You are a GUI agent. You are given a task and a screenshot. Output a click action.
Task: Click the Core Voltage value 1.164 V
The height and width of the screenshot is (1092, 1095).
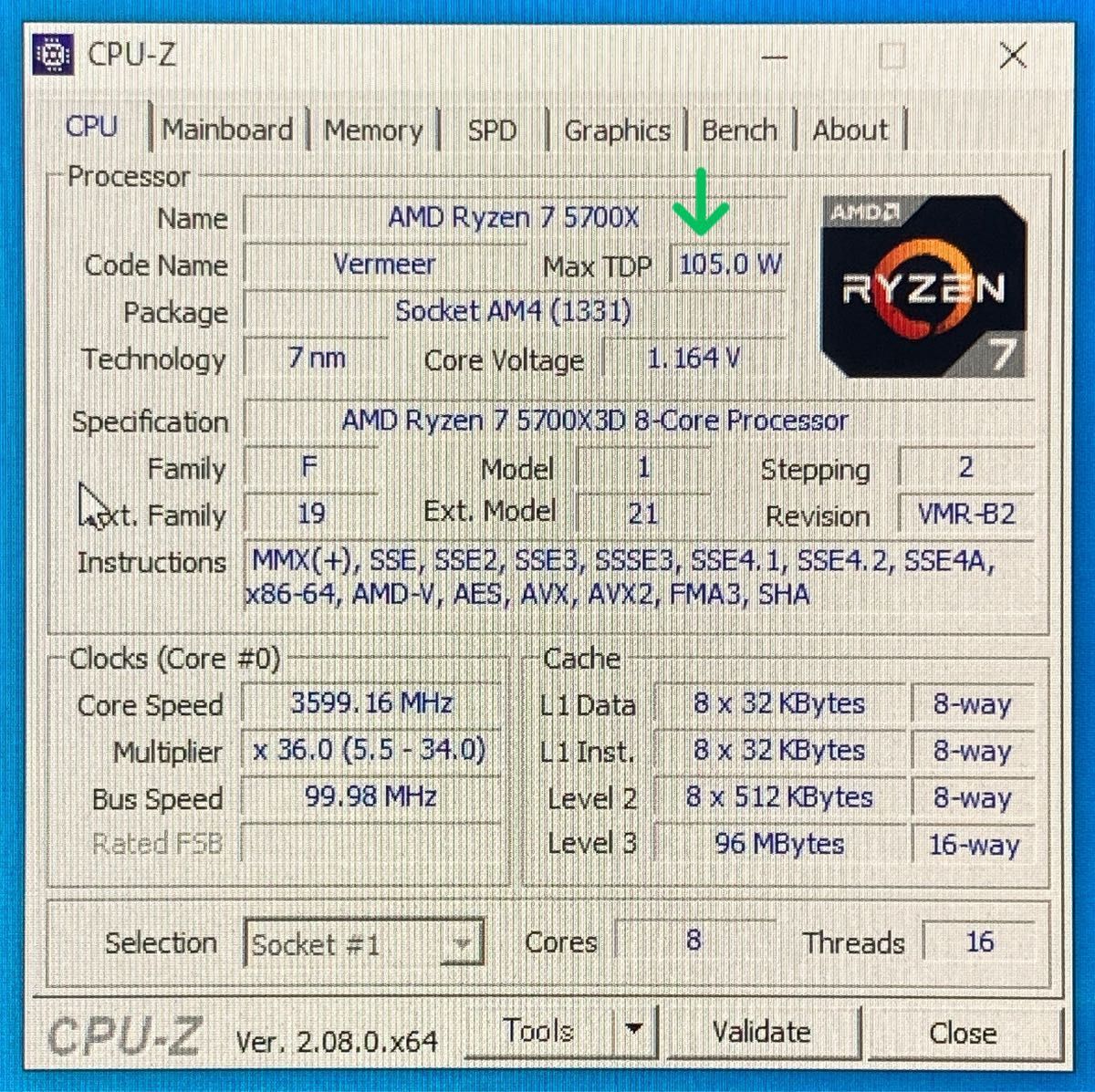(693, 358)
